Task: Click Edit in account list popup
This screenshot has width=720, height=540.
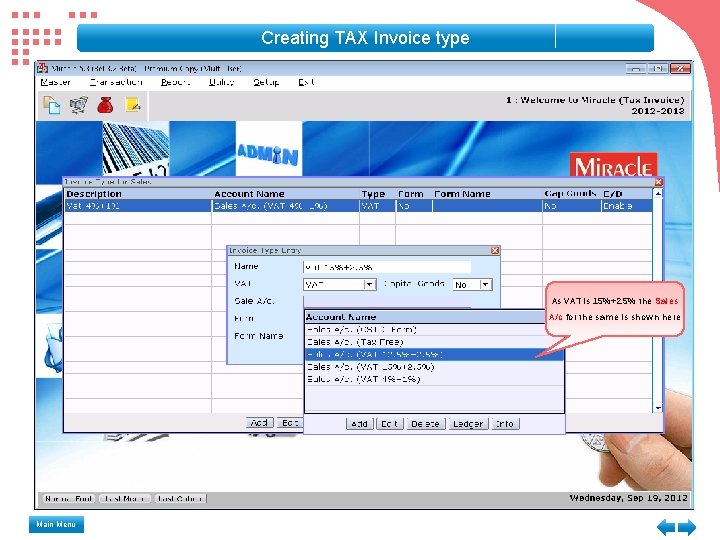Action: [389, 424]
